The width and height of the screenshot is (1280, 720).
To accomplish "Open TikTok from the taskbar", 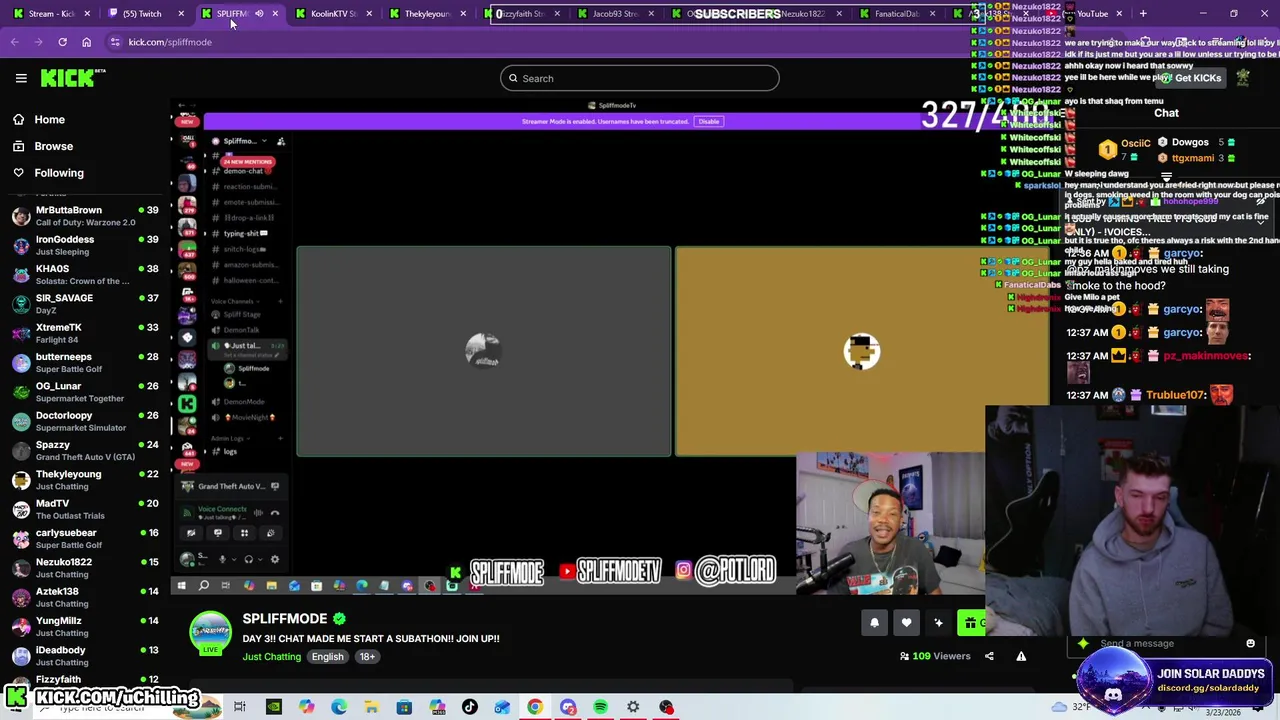I will 469,707.
